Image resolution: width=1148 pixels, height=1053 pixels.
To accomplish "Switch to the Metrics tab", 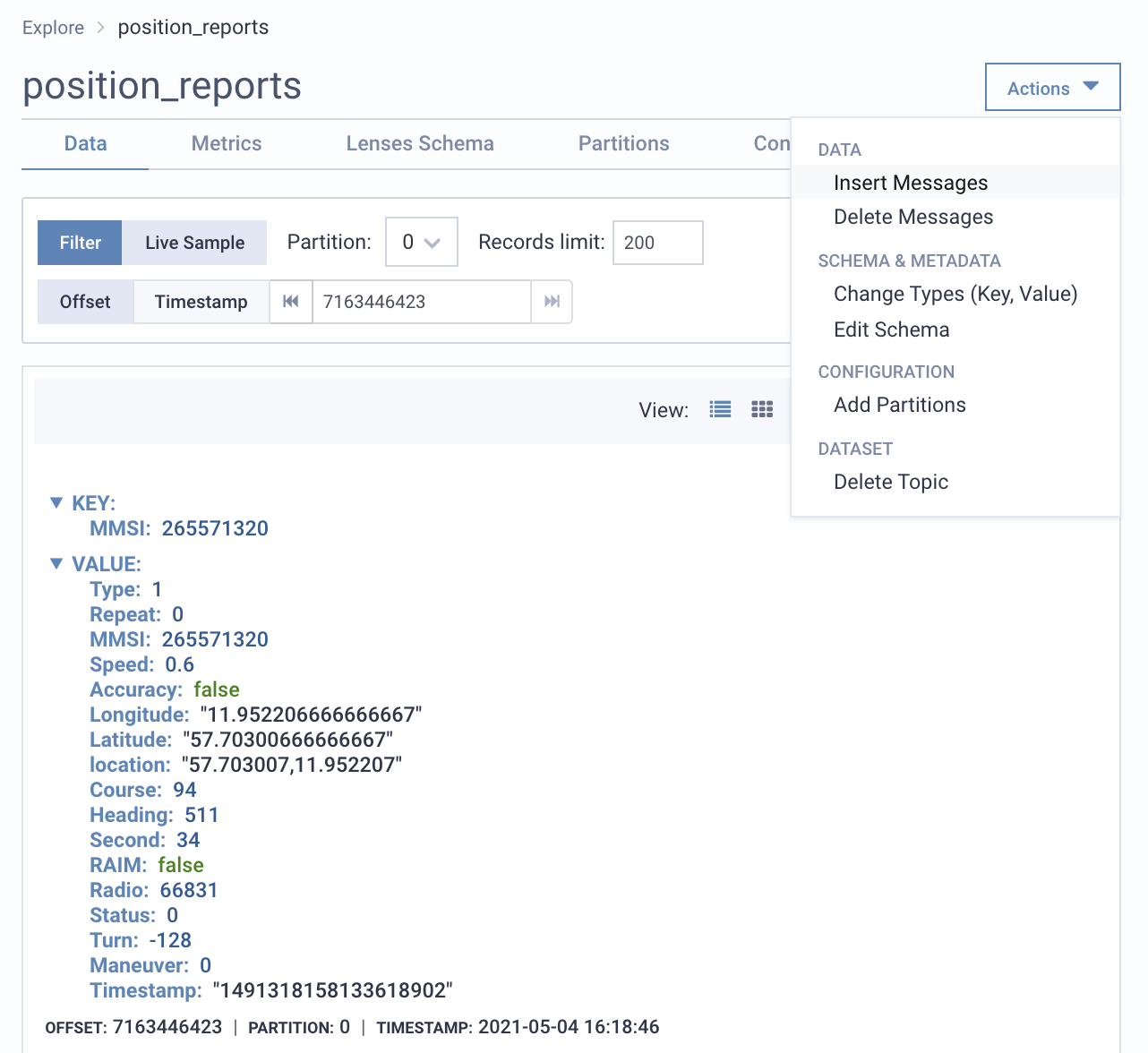I will coord(226,143).
